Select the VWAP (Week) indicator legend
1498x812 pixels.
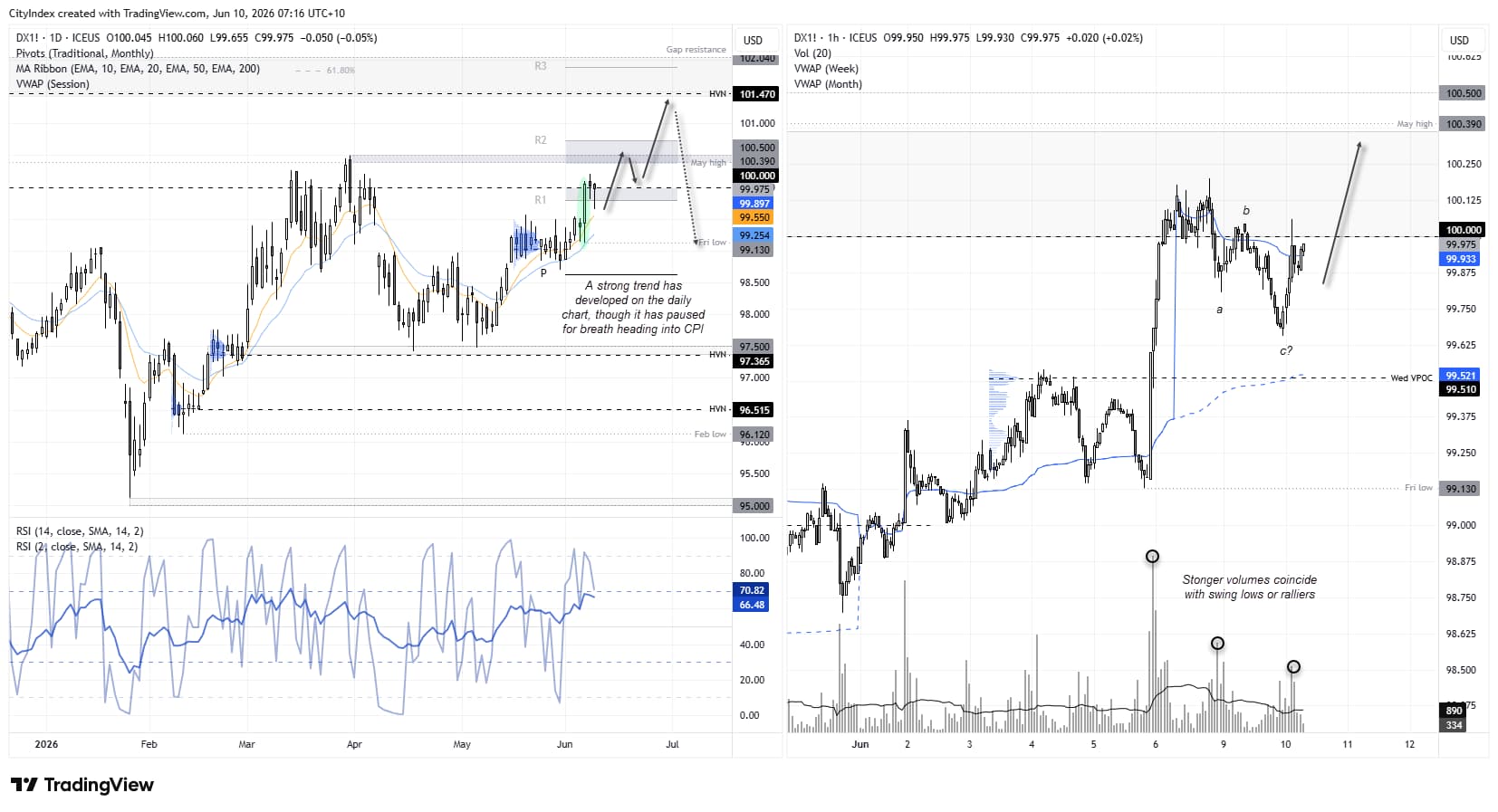tap(826, 69)
